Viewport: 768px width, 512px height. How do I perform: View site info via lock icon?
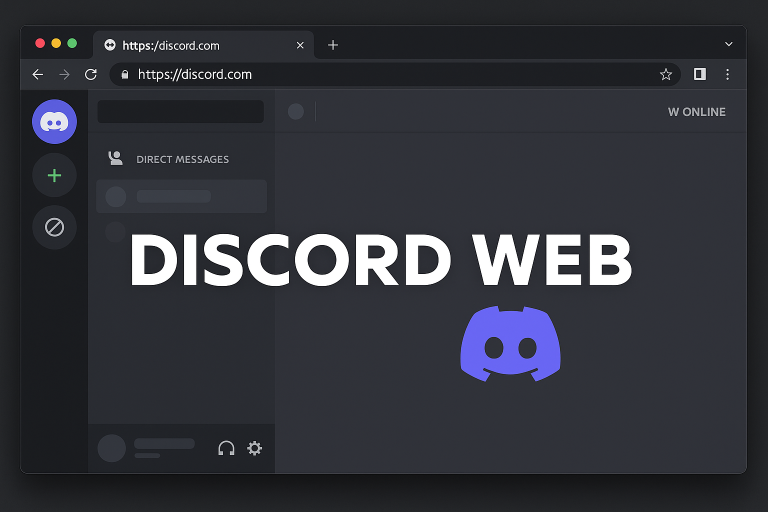tap(125, 74)
